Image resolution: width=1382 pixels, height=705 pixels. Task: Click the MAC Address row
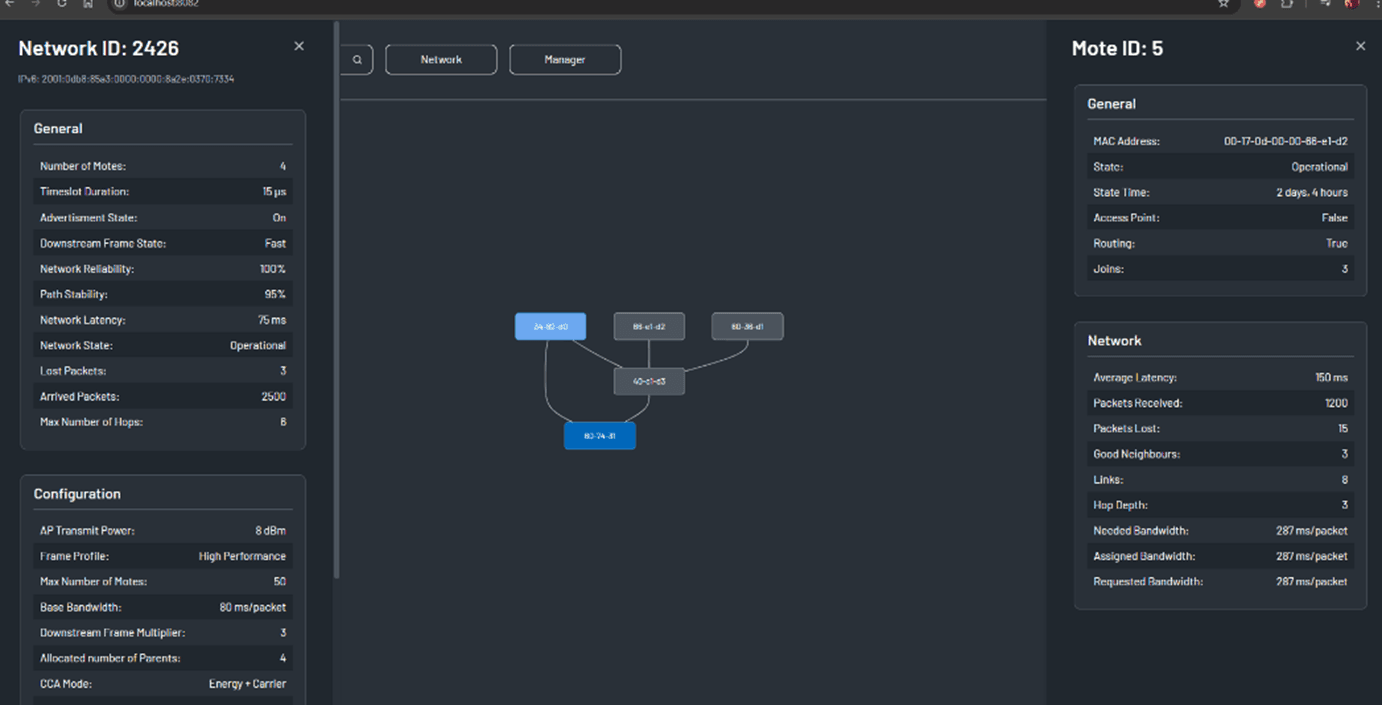(1220, 142)
